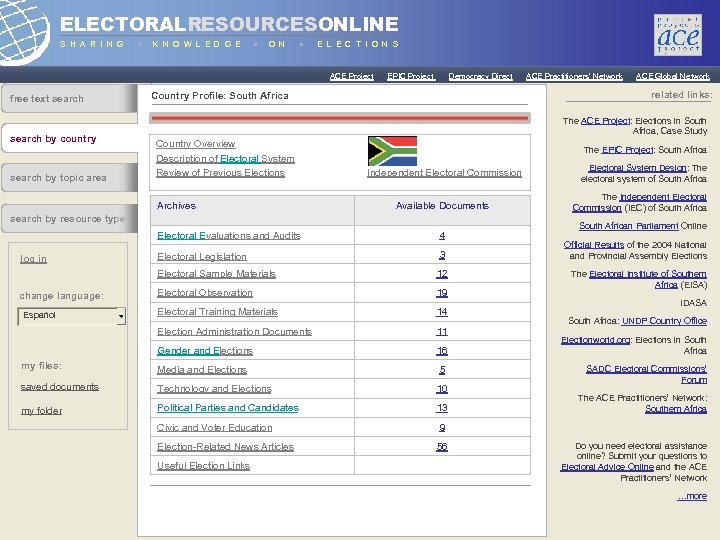Click document count 16 for Gender and Elections
This screenshot has width=720, height=540.
(x=442, y=351)
